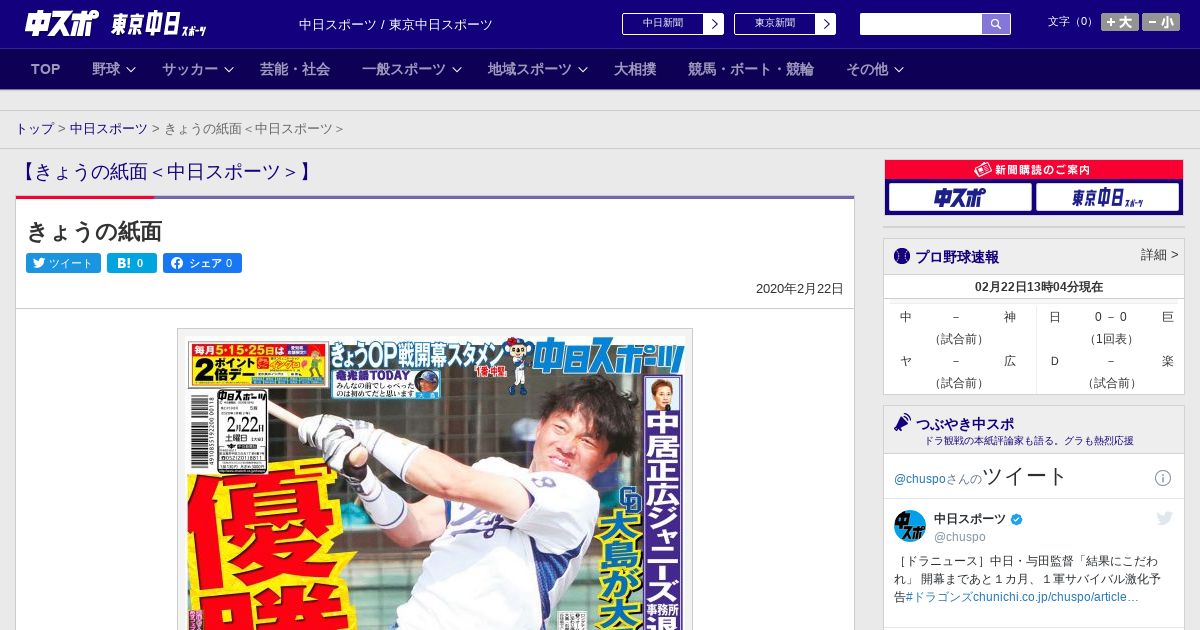Click the 中日スポーツ Twitter avatar

910,526
